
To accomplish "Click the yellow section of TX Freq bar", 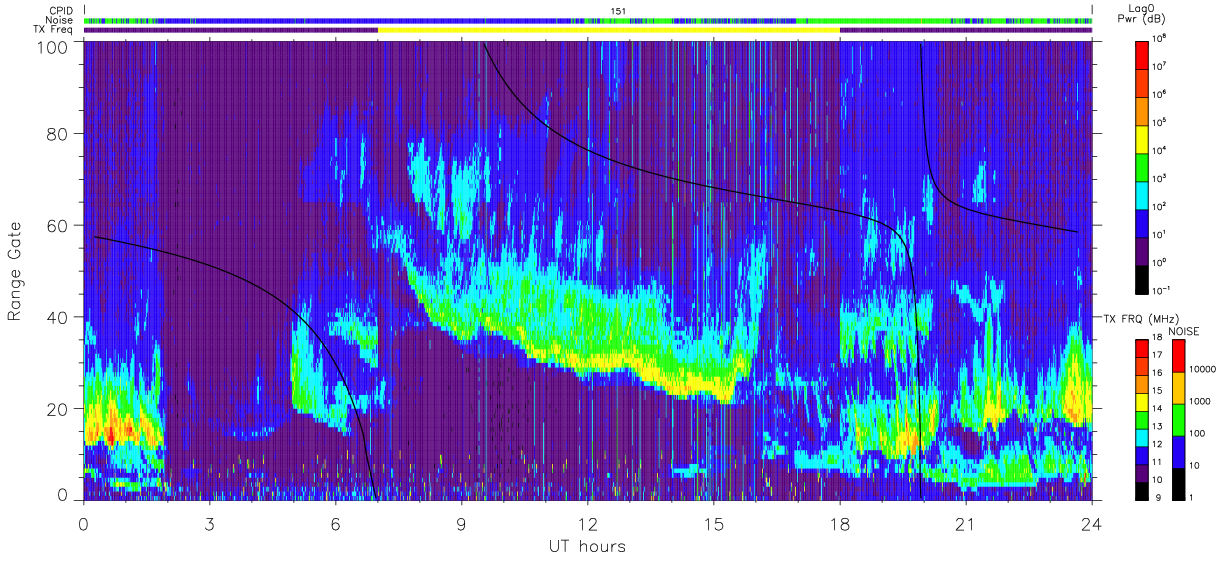I will [x=609, y=30].
